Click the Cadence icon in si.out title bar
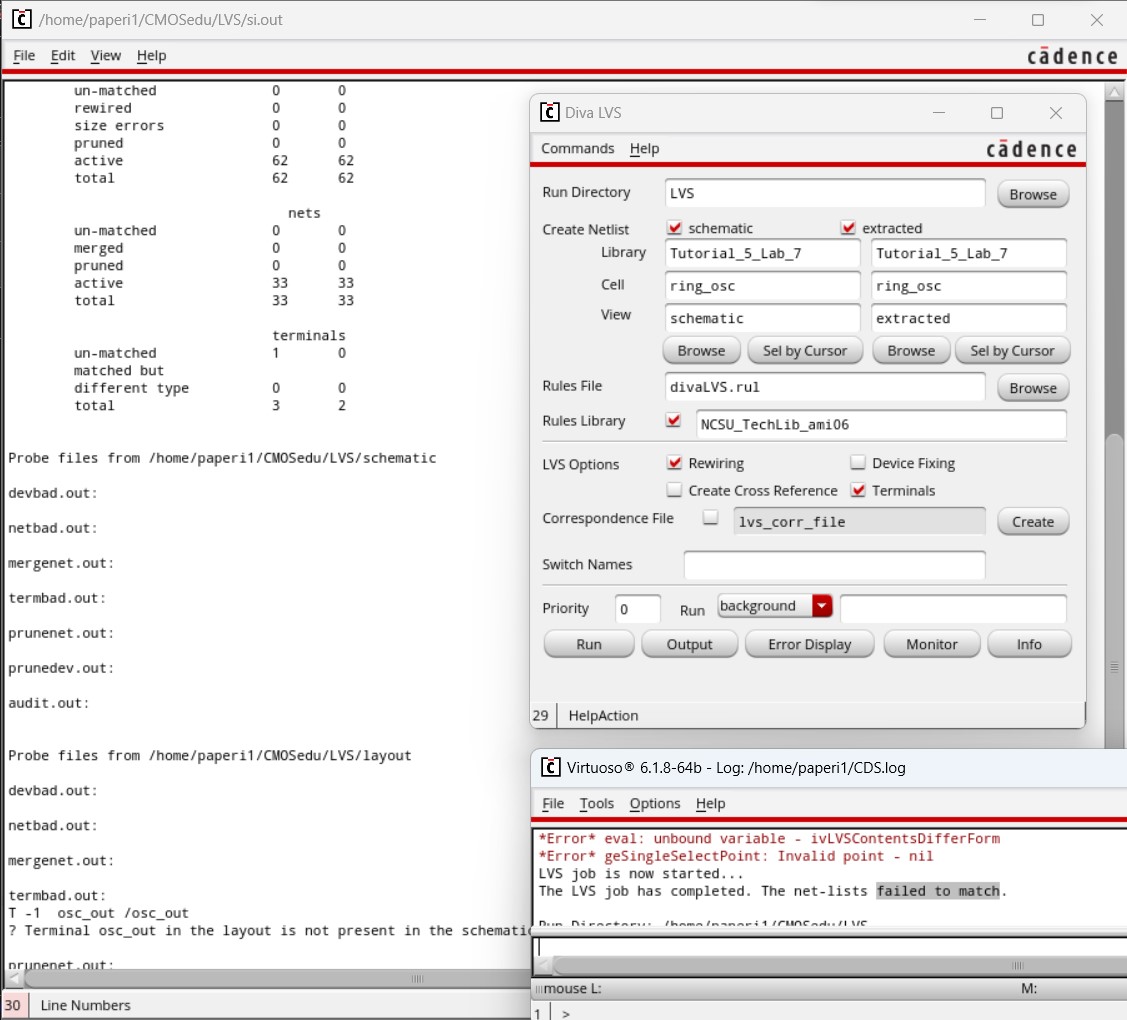Screen dimensions: 1127x1020 pyautogui.click(x=21, y=19)
